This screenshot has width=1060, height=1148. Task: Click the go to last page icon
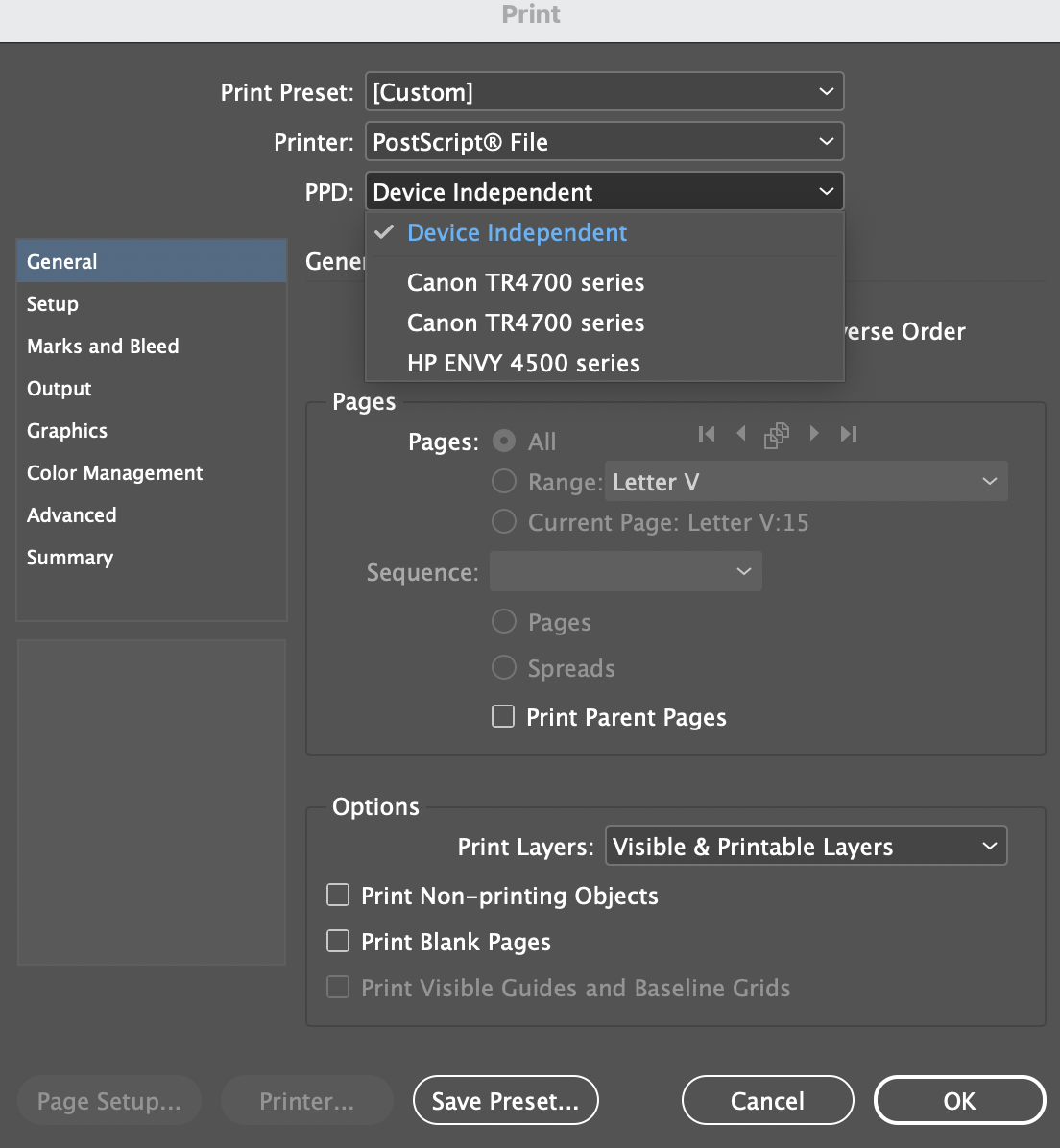click(849, 434)
